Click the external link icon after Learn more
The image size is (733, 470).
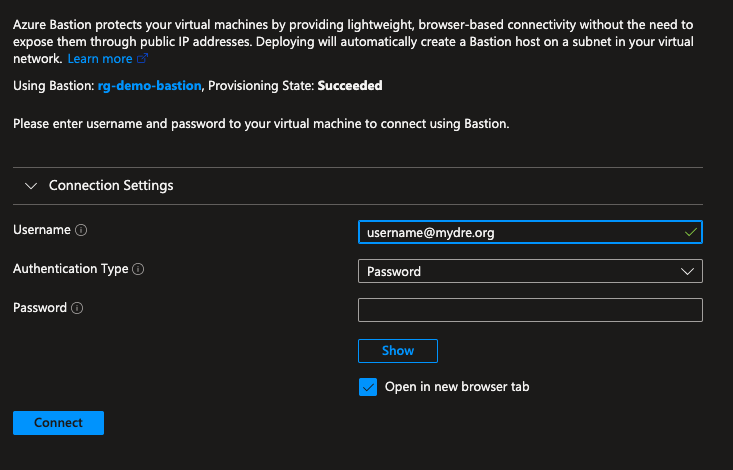143,58
